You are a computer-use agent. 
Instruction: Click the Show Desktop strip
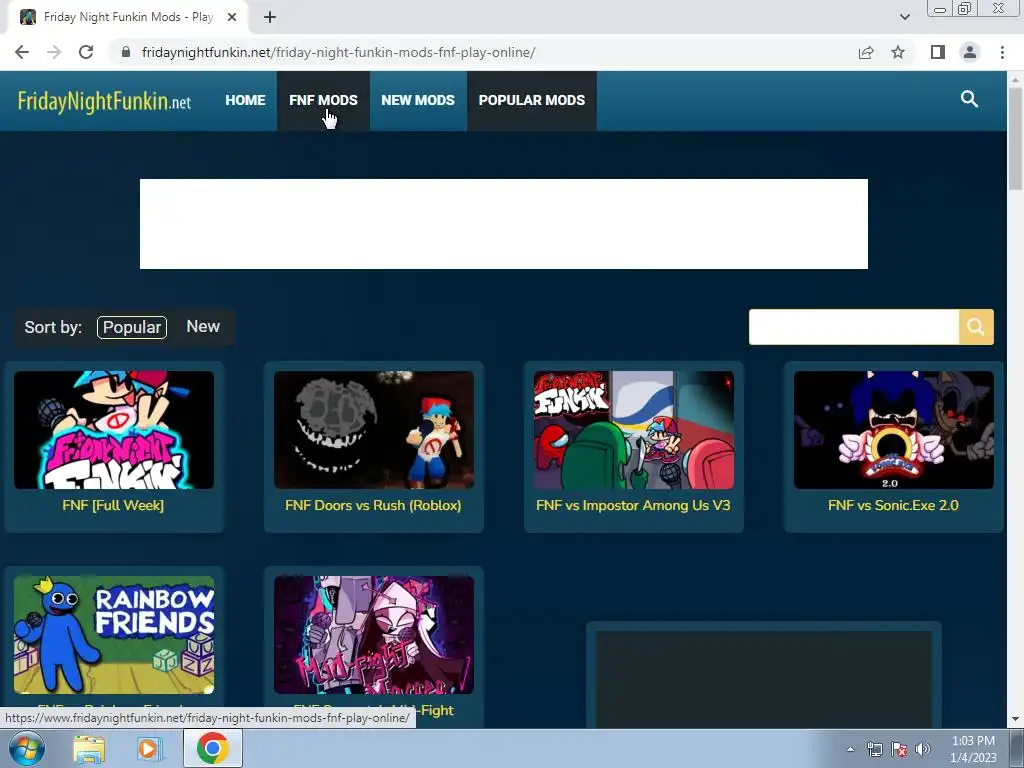click(x=1017, y=749)
